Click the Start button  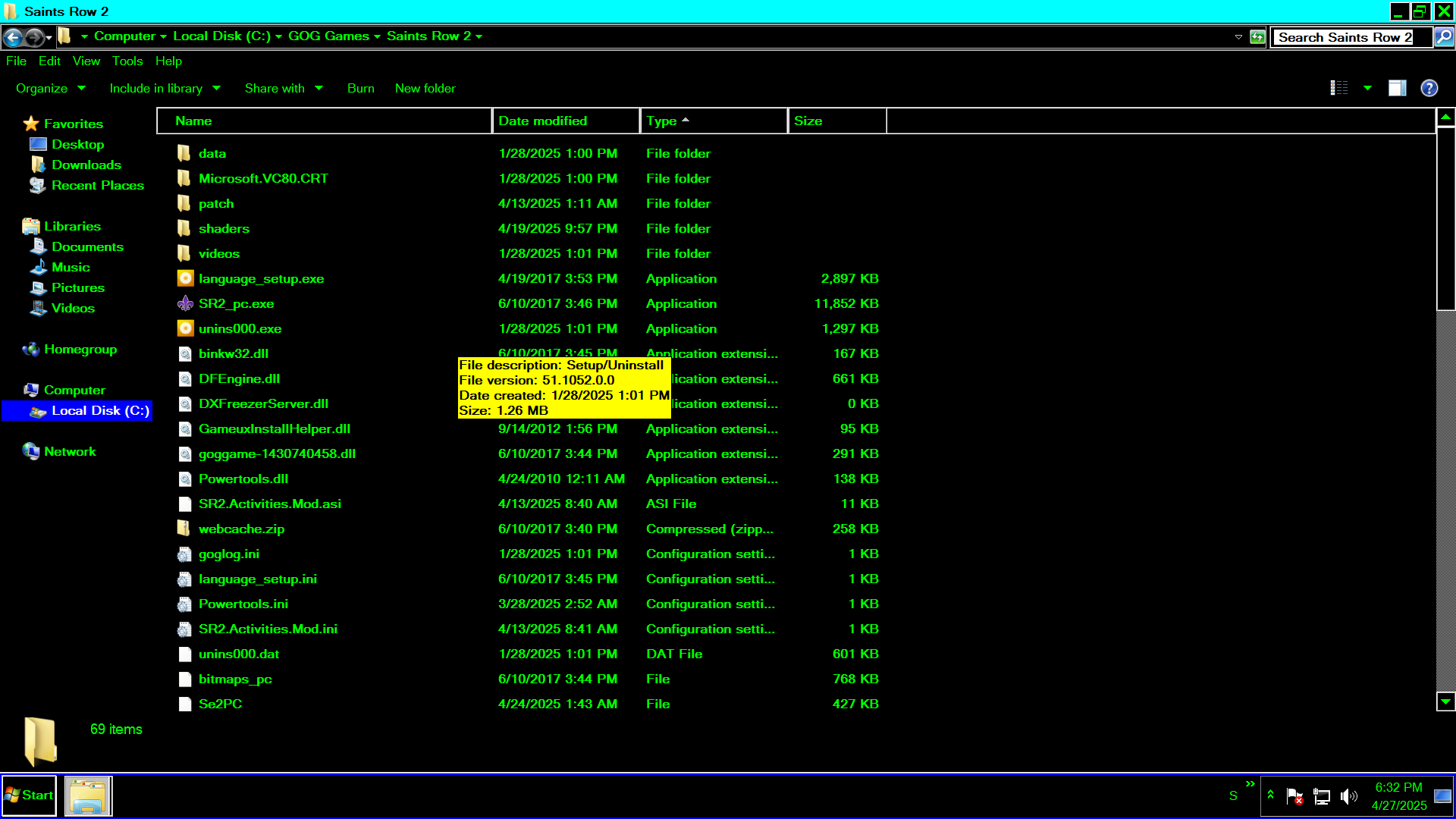[x=29, y=795]
